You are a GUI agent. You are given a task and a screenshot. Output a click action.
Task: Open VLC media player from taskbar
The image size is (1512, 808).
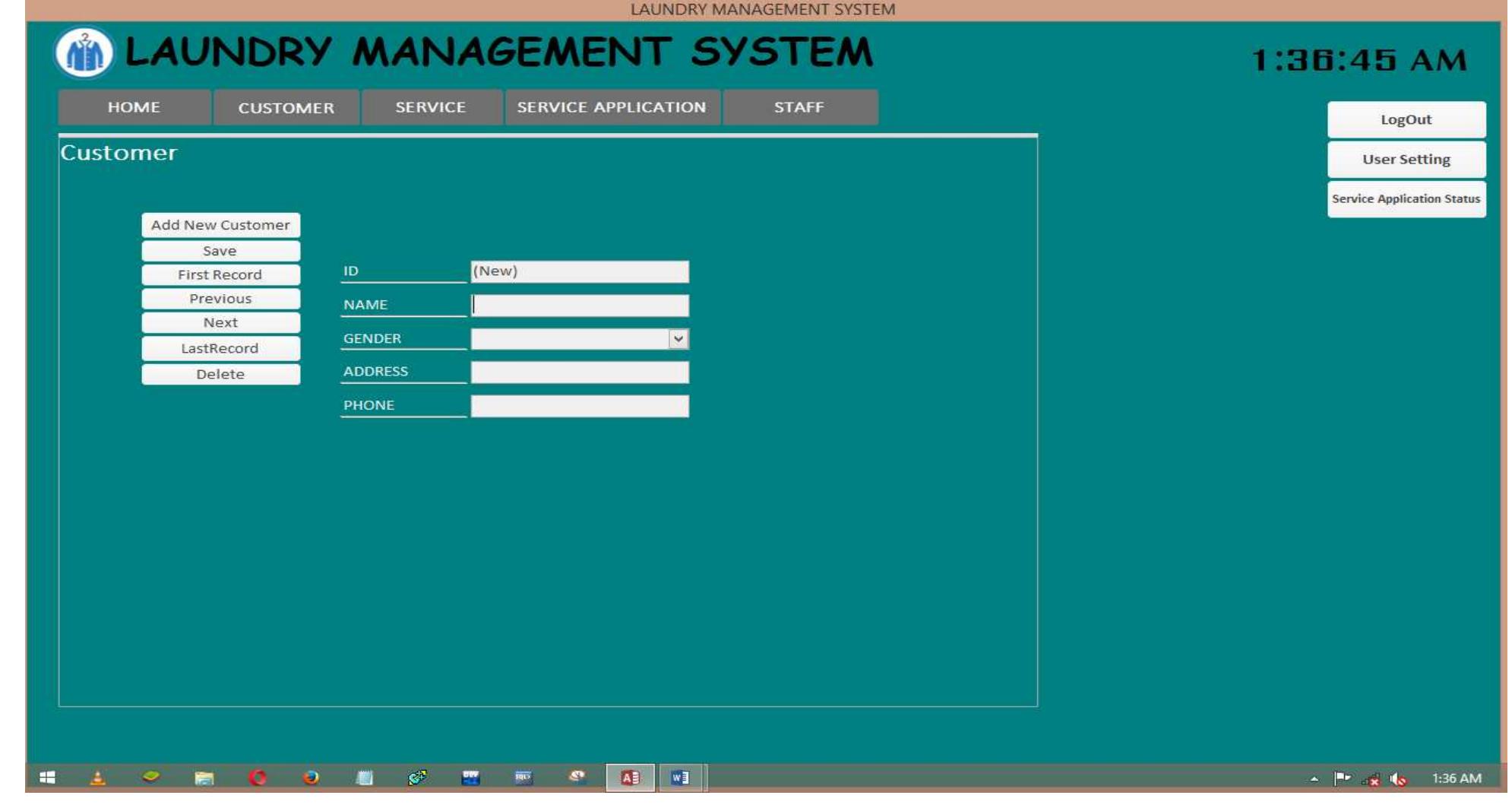pyautogui.click(x=98, y=778)
